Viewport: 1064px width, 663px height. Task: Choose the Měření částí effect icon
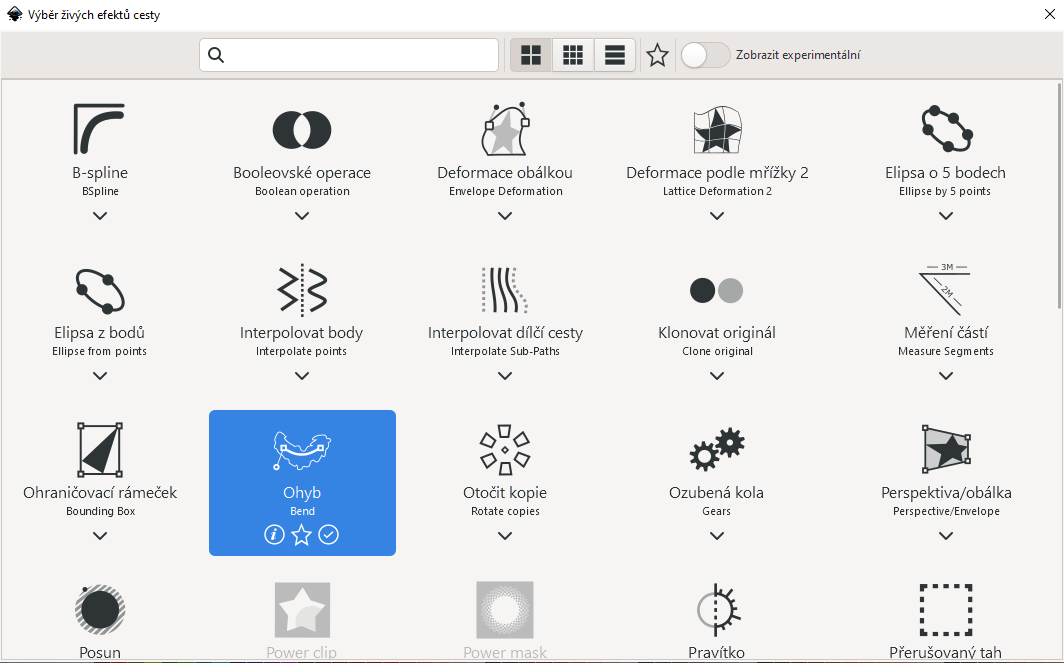[x=946, y=290]
